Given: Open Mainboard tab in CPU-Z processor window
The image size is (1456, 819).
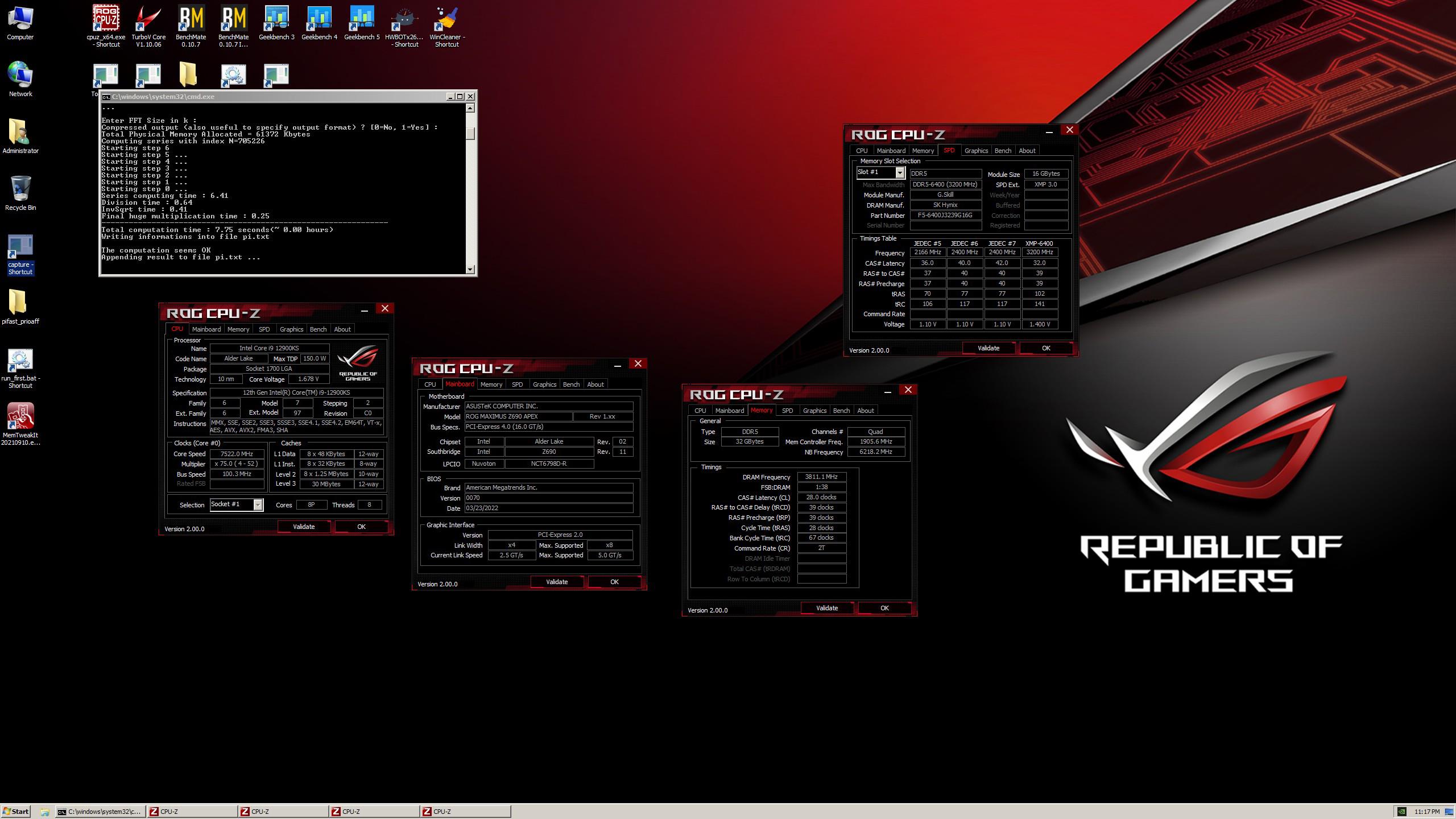Looking at the screenshot, I should [206, 329].
